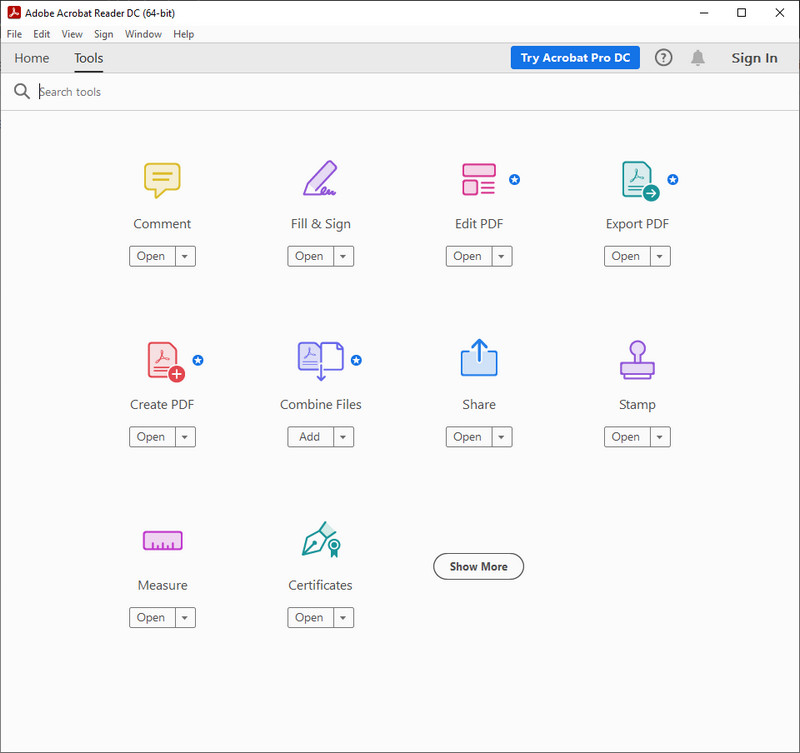The height and width of the screenshot is (753, 800).
Task: Click in the Search tools field
Action: coord(200,92)
